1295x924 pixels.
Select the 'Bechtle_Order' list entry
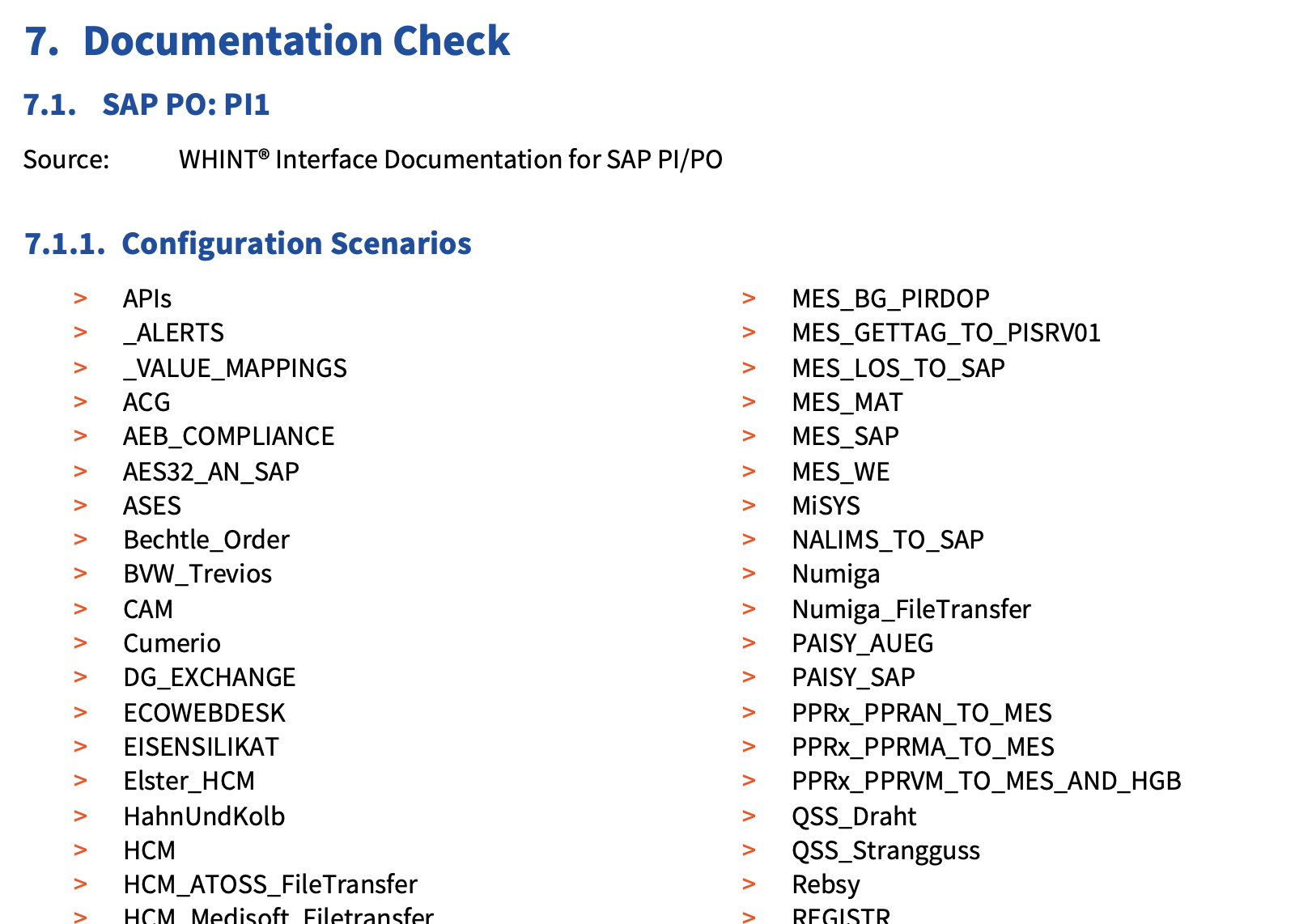click(x=206, y=540)
